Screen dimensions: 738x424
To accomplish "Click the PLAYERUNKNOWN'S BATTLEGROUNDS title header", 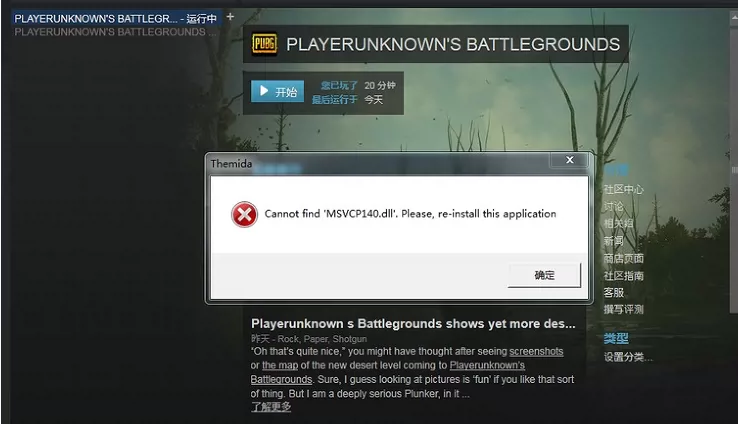I will (453, 44).
